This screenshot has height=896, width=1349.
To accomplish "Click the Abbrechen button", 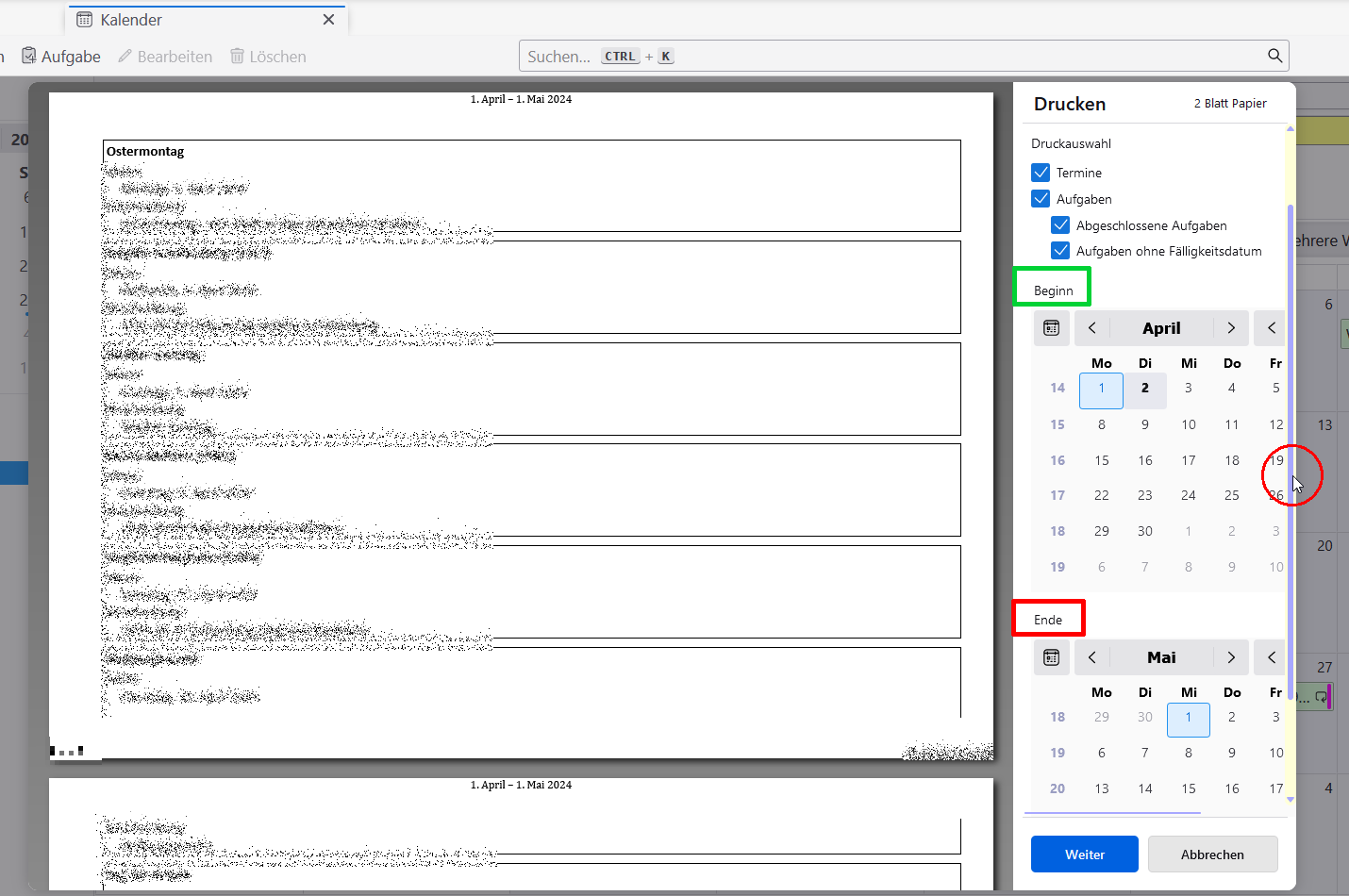I will click(1213, 855).
